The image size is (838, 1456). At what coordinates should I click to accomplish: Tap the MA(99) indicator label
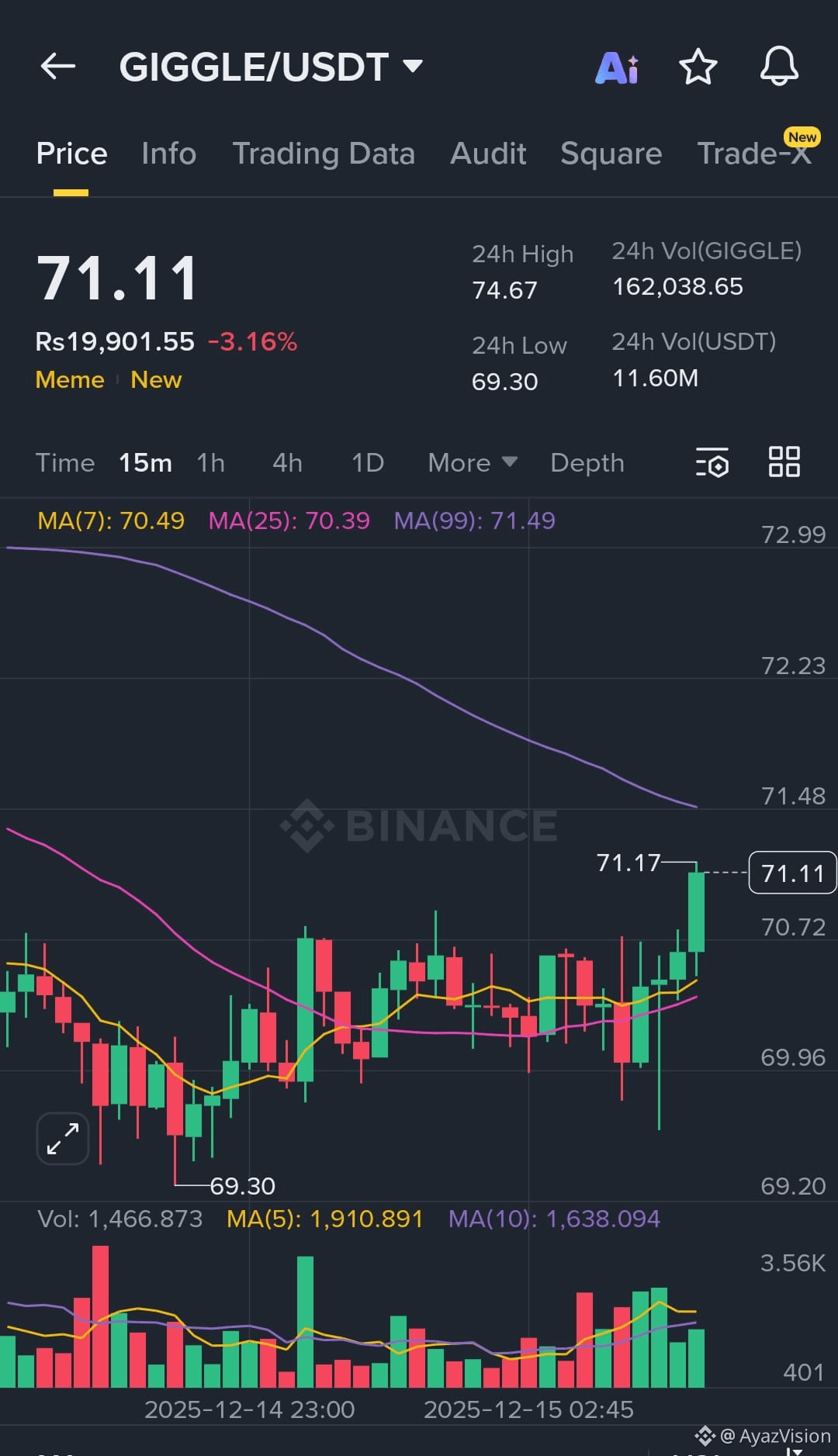(x=474, y=520)
